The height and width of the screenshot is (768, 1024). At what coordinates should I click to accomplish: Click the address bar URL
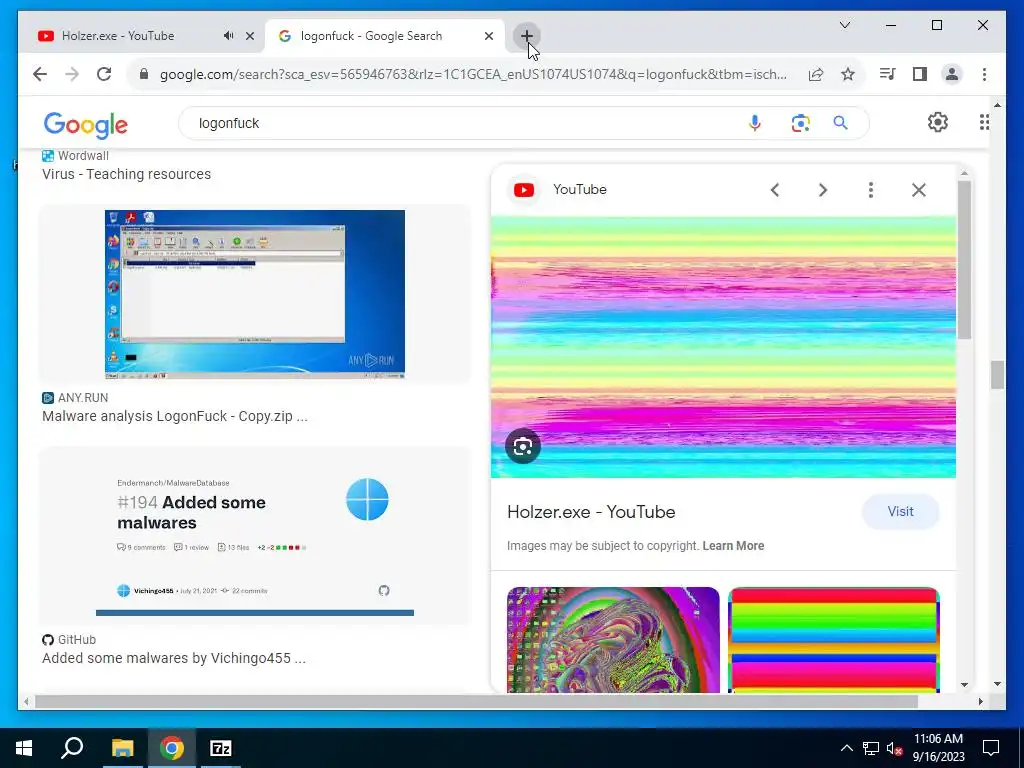click(473, 74)
